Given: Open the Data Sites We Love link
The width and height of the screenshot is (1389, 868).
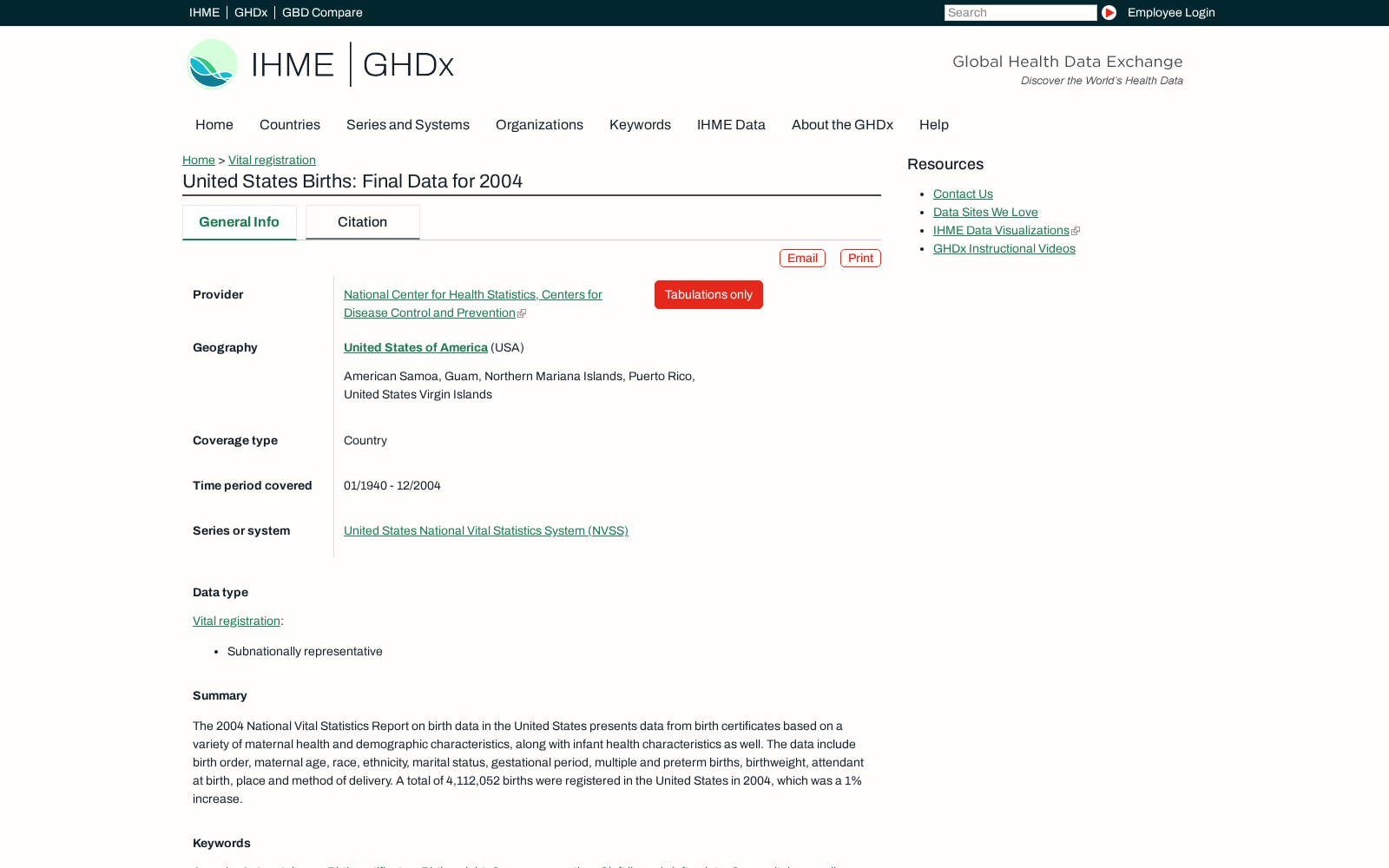Looking at the screenshot, I should [x=985, y=212].
